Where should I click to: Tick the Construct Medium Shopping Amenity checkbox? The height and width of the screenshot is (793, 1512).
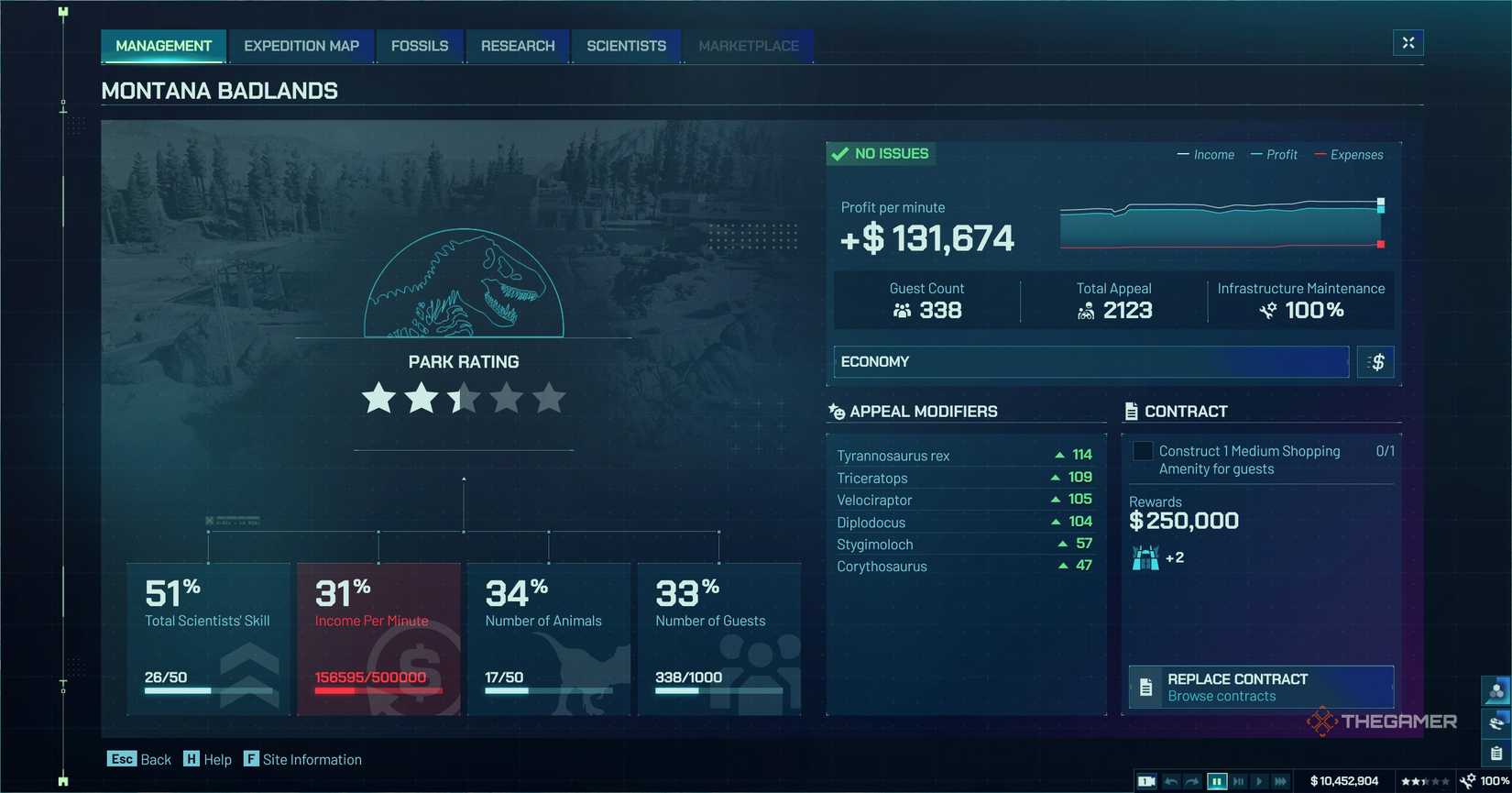point(1143,451)
